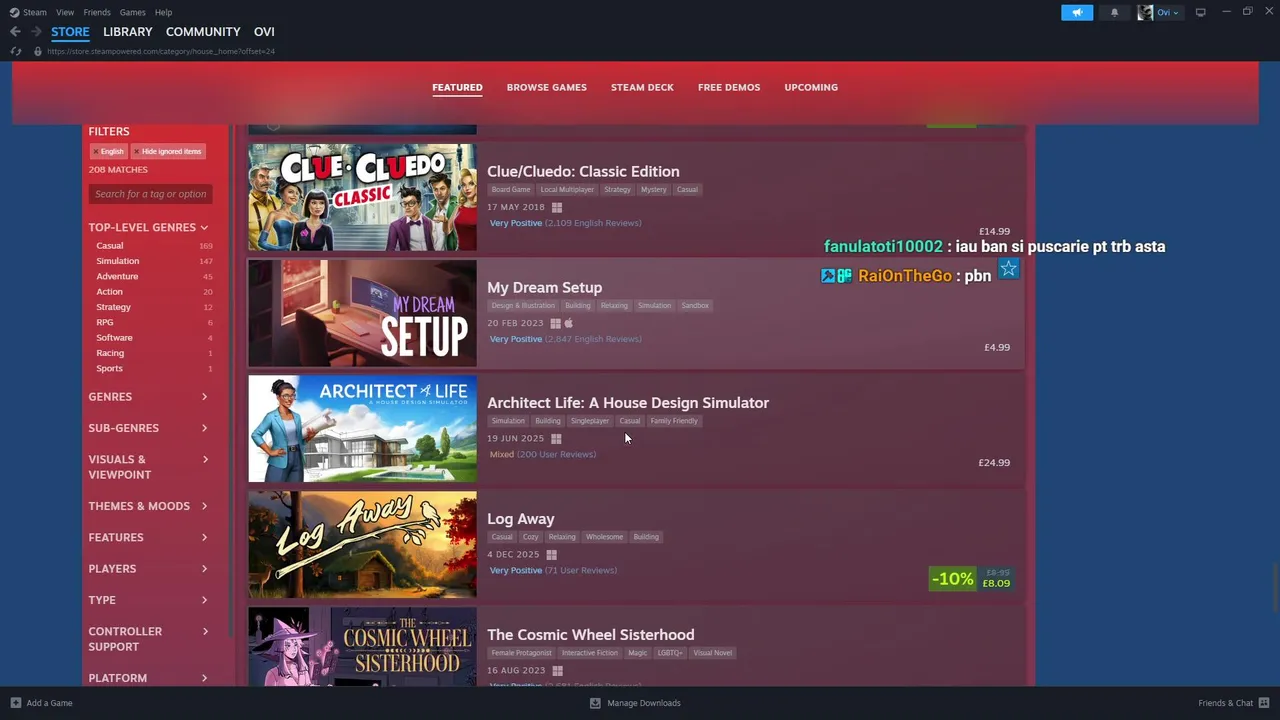Viewport: 1280px width, 720px height.
Task: Open Architect Life: A House Design Simulator
Action: 628,403
